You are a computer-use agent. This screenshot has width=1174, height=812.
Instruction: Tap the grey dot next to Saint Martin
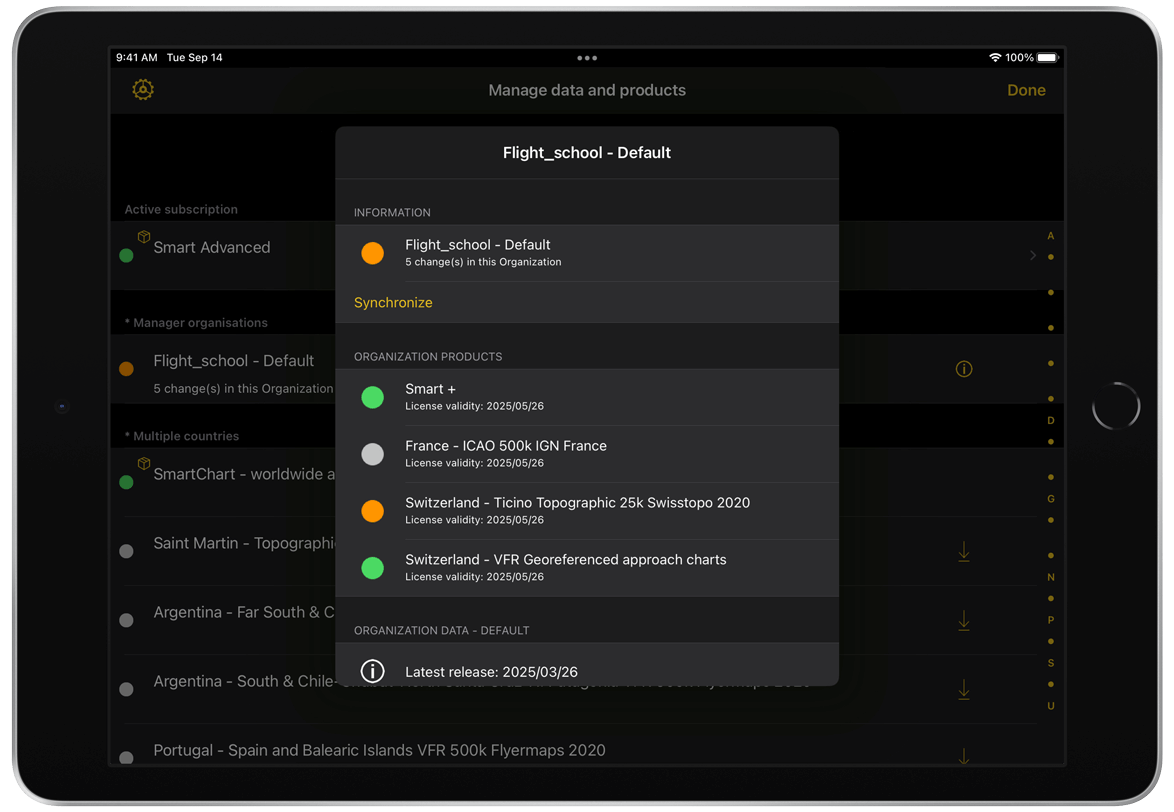[x=127, y=552]
